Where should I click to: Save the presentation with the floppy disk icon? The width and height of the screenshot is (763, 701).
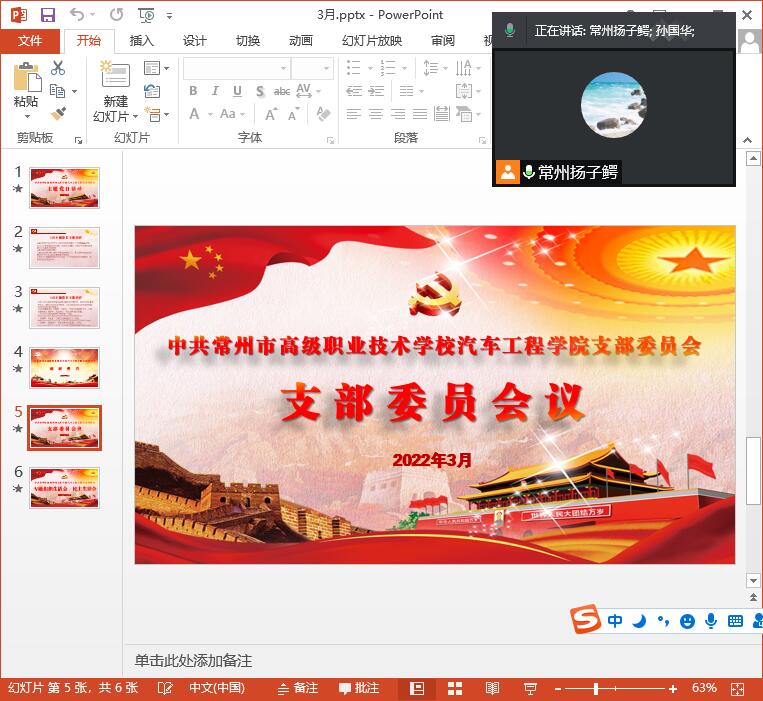pyautogui.click(x=48, y=15)
